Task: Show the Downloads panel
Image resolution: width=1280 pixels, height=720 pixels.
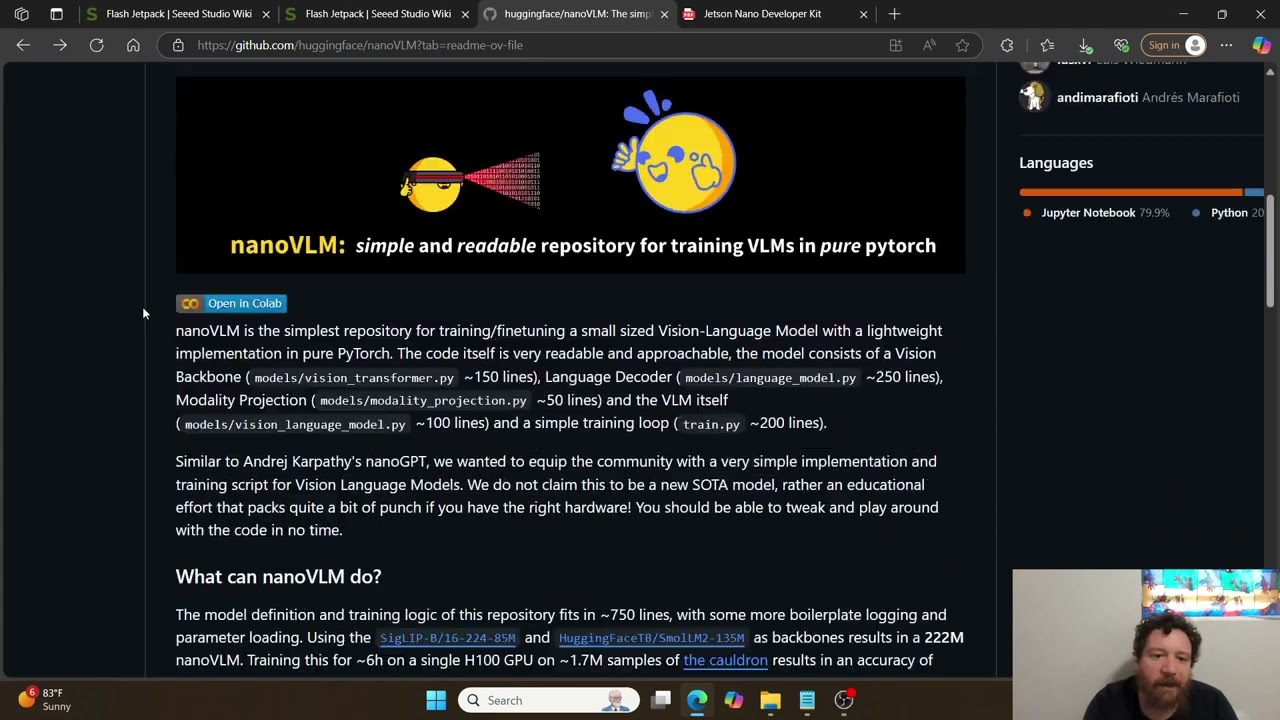Action: 1085,45
